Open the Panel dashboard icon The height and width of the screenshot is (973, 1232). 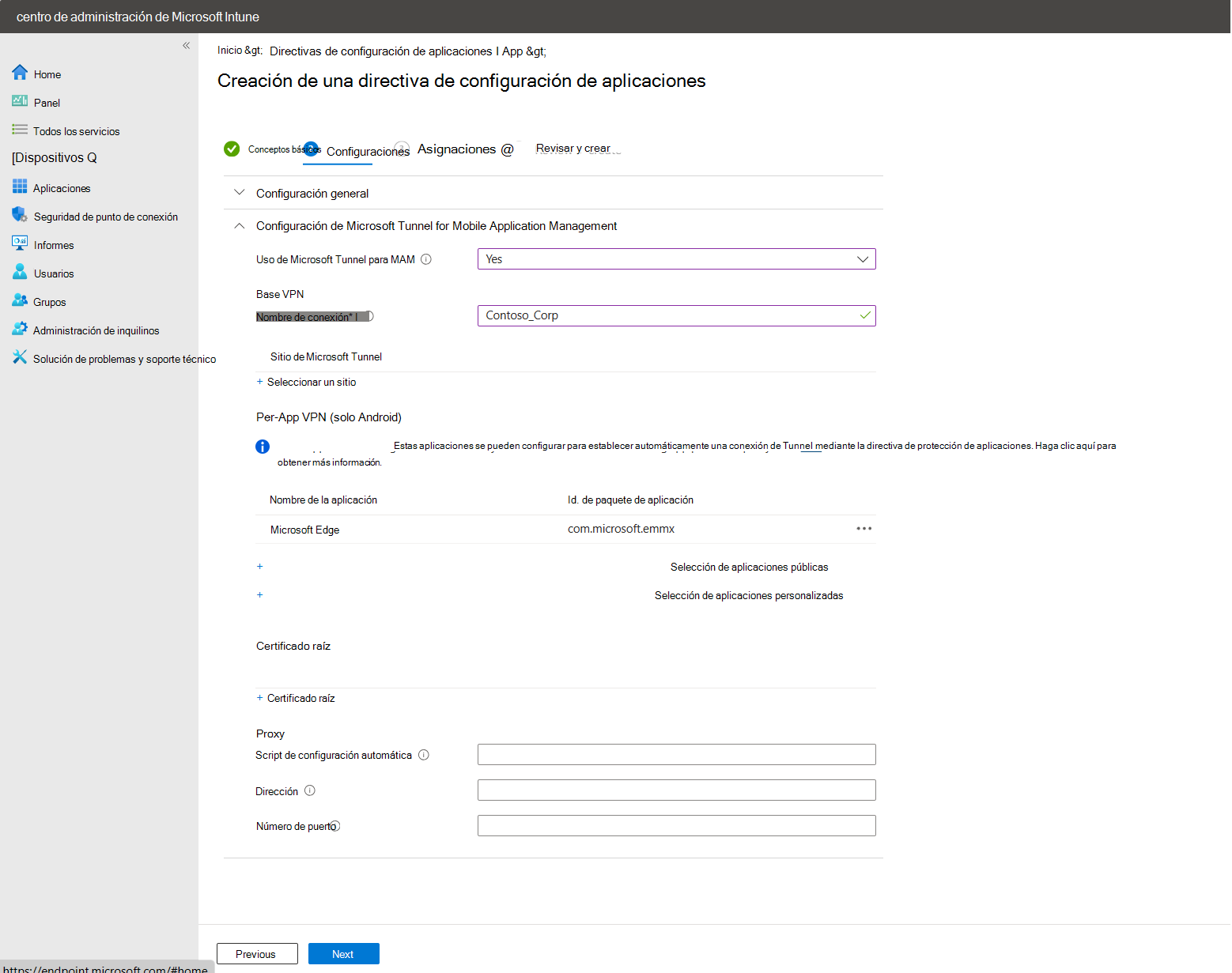coord(20,101)
